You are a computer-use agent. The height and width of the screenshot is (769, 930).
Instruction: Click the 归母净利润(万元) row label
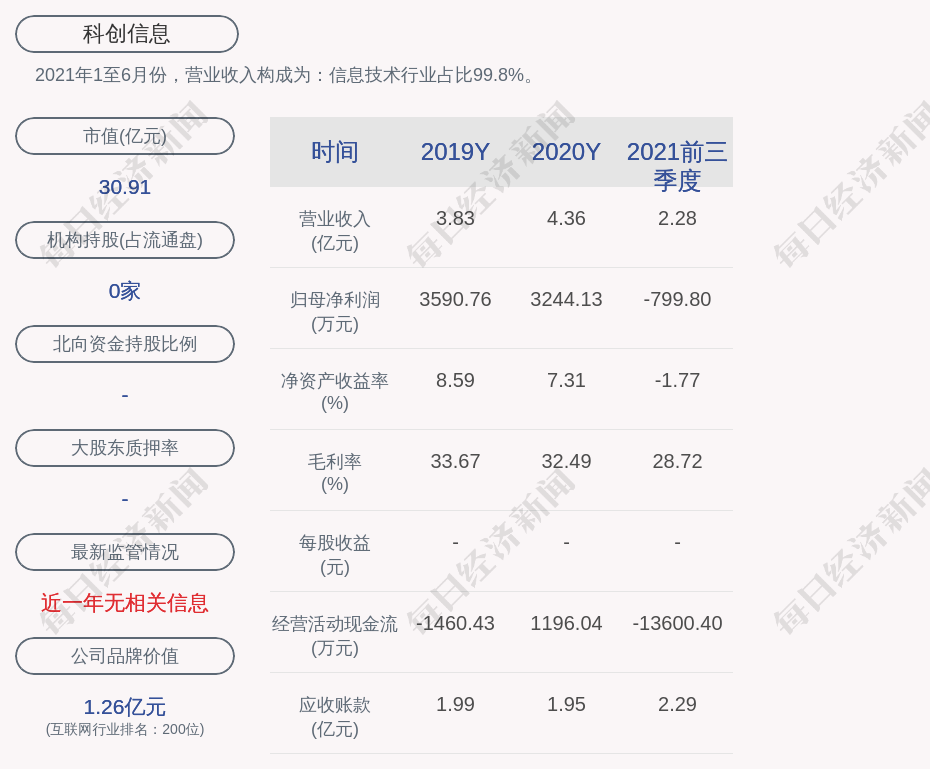(335, 312)
